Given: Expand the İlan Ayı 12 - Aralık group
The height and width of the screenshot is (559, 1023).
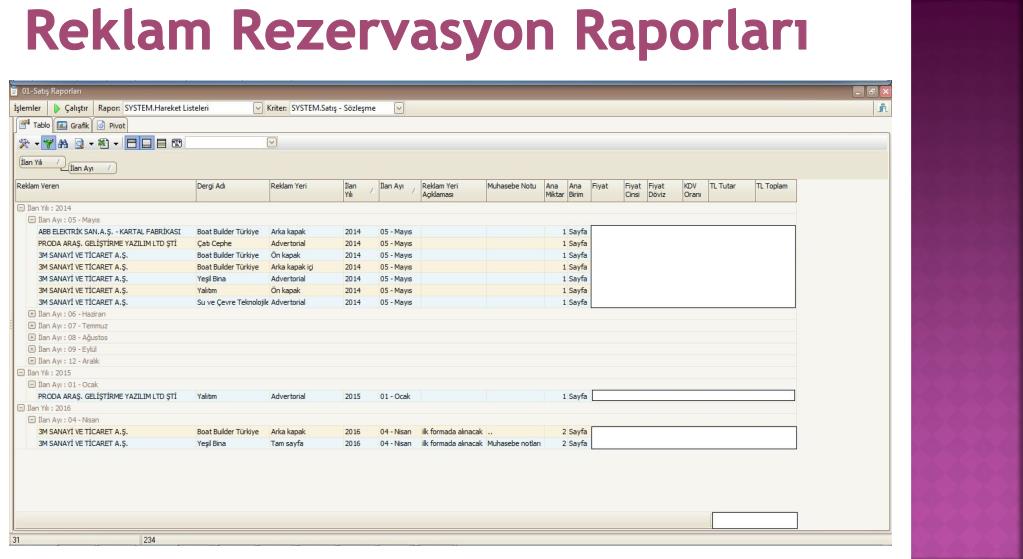Looking at the screenshot, I should pos(32,360).
